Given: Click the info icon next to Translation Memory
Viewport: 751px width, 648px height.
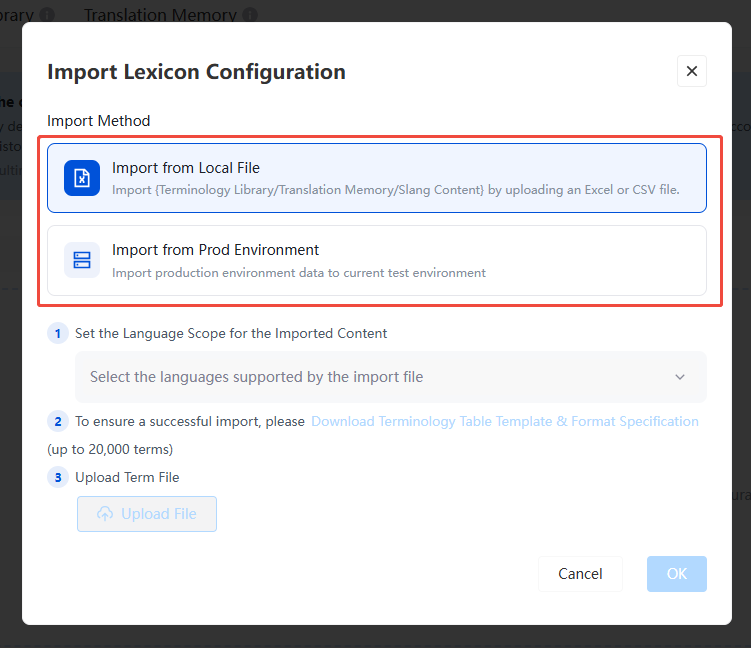Looking at the screenshot, I should coord(250,15).
